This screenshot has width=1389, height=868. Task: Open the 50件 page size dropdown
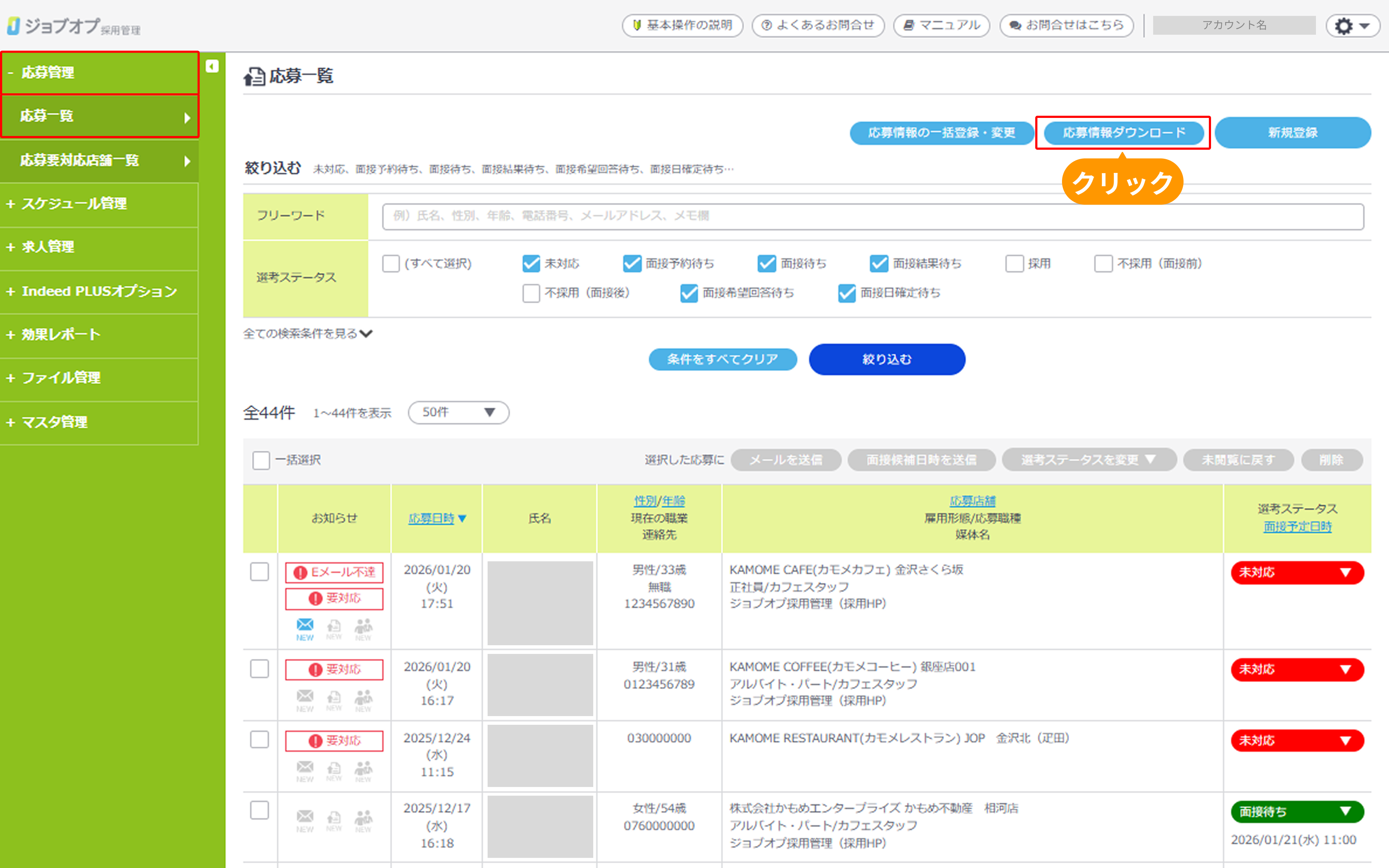[x=458, y=412]
